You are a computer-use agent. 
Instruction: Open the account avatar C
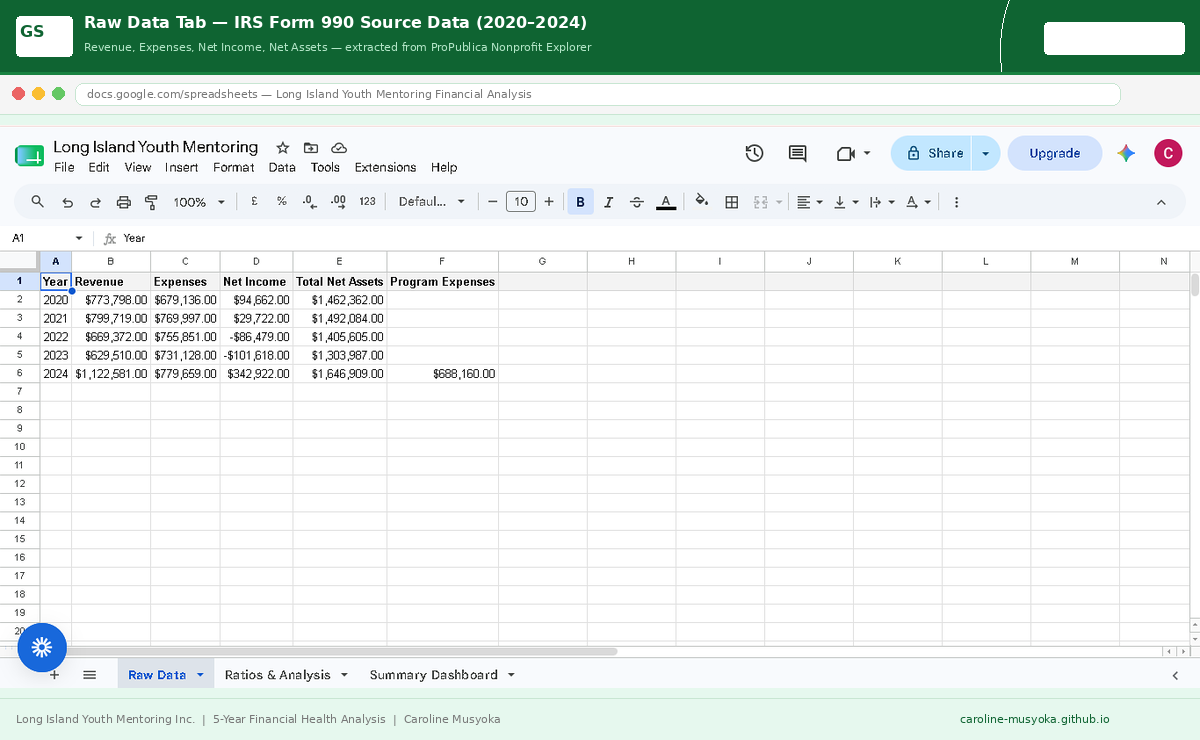(x=1168, y=153)
